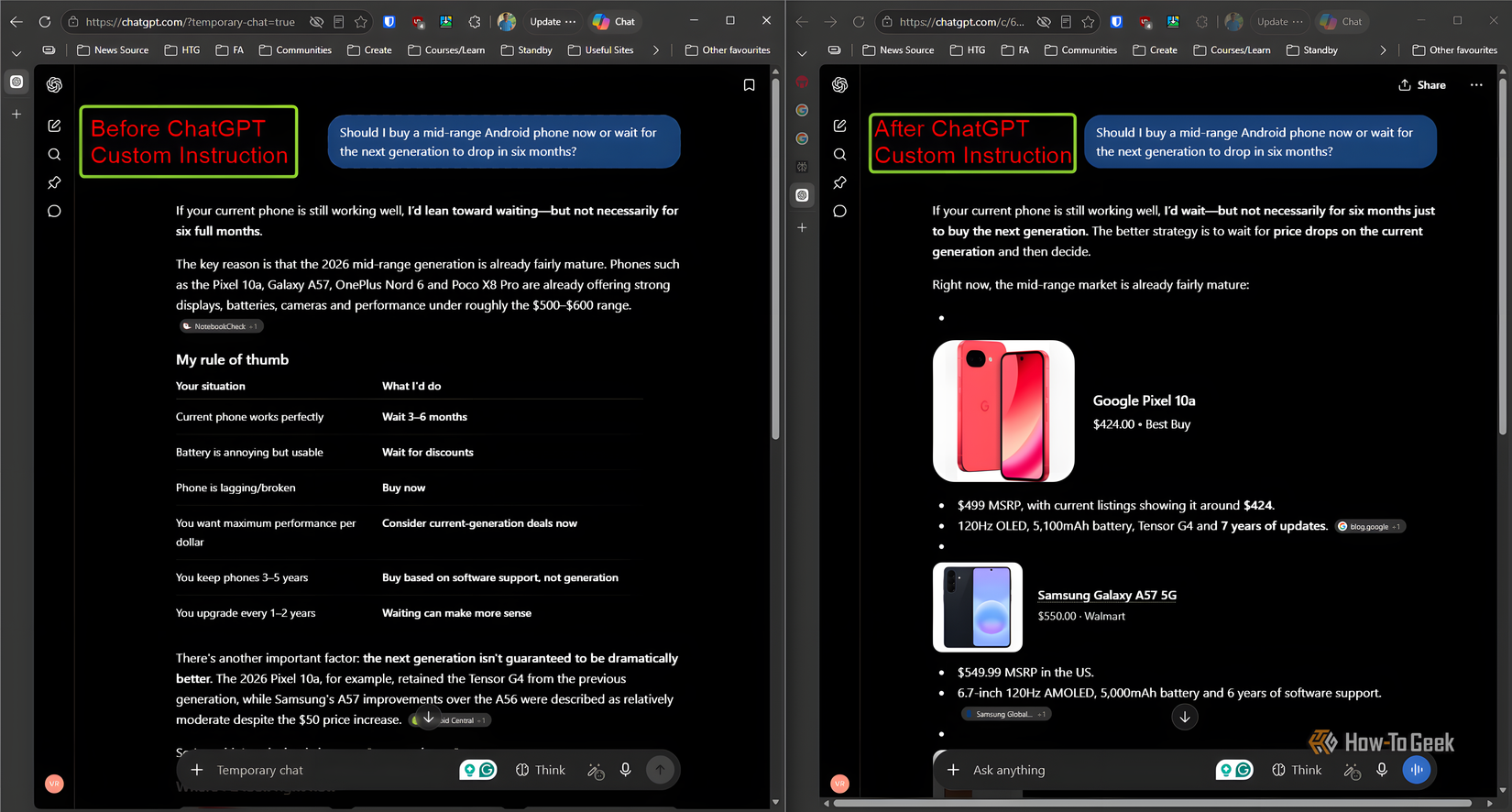Go back in the left browser window
The height and width of the screenshot is (812, 1512).
[16, 21]
